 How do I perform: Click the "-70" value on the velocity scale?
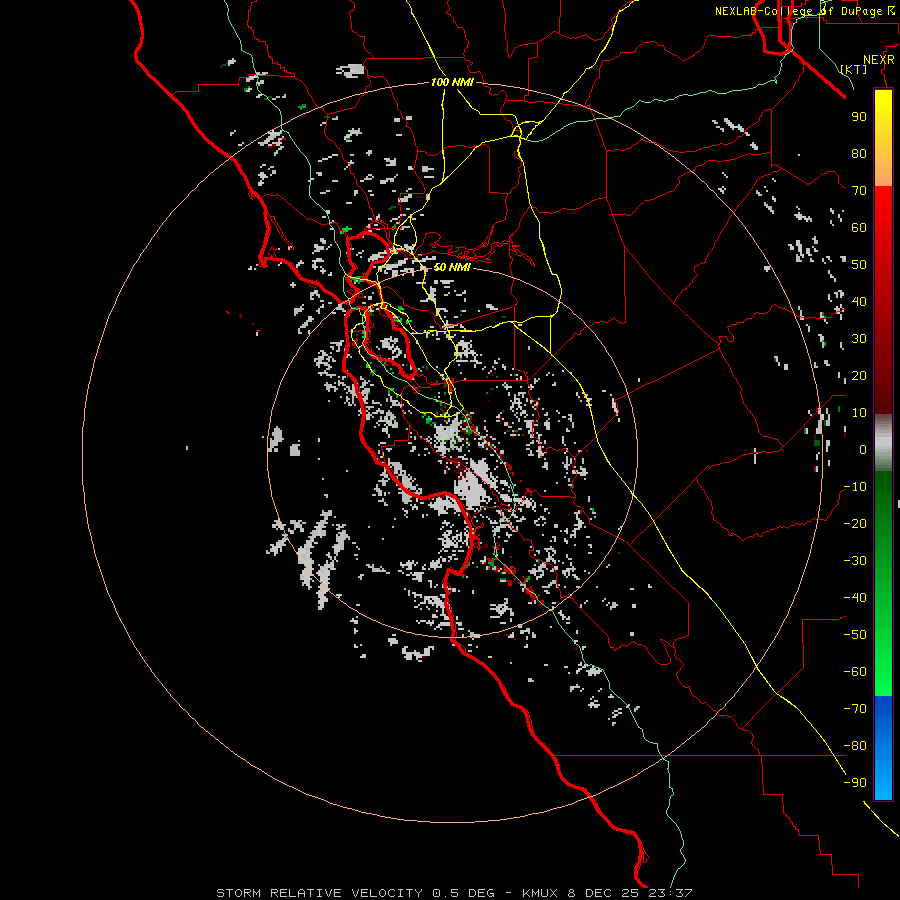coord(855,709)
